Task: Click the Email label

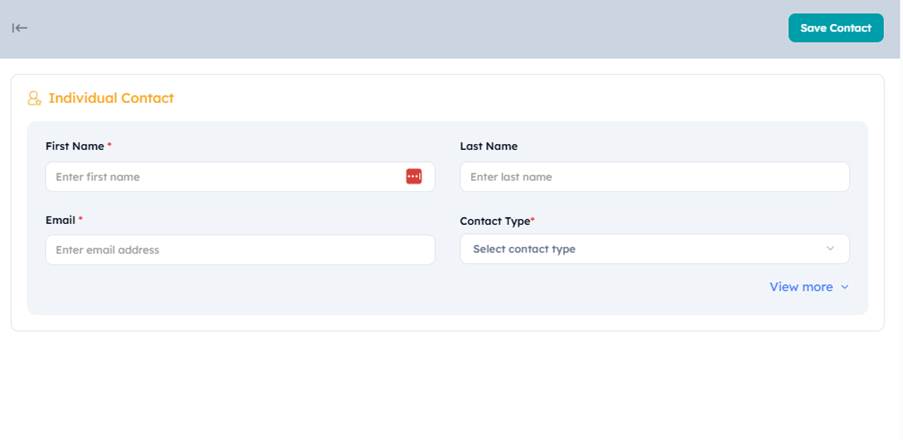Action: 60,220
